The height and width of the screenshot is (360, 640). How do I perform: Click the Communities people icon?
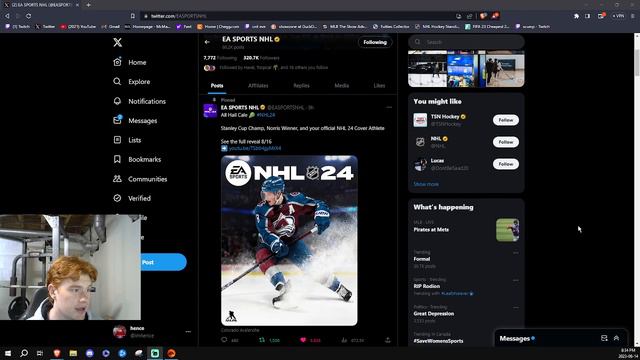click(x=117, y=178)
